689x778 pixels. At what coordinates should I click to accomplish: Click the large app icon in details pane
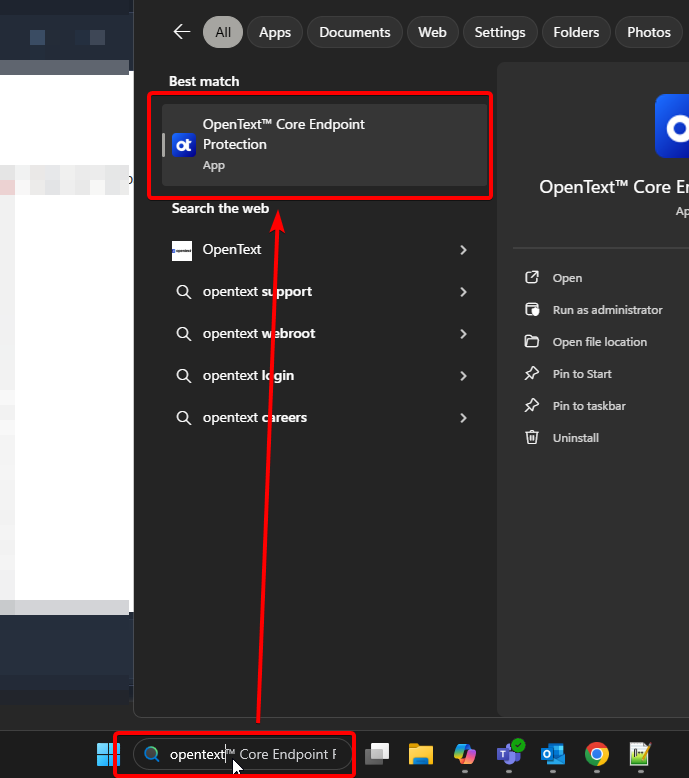(x=672, y=126)
